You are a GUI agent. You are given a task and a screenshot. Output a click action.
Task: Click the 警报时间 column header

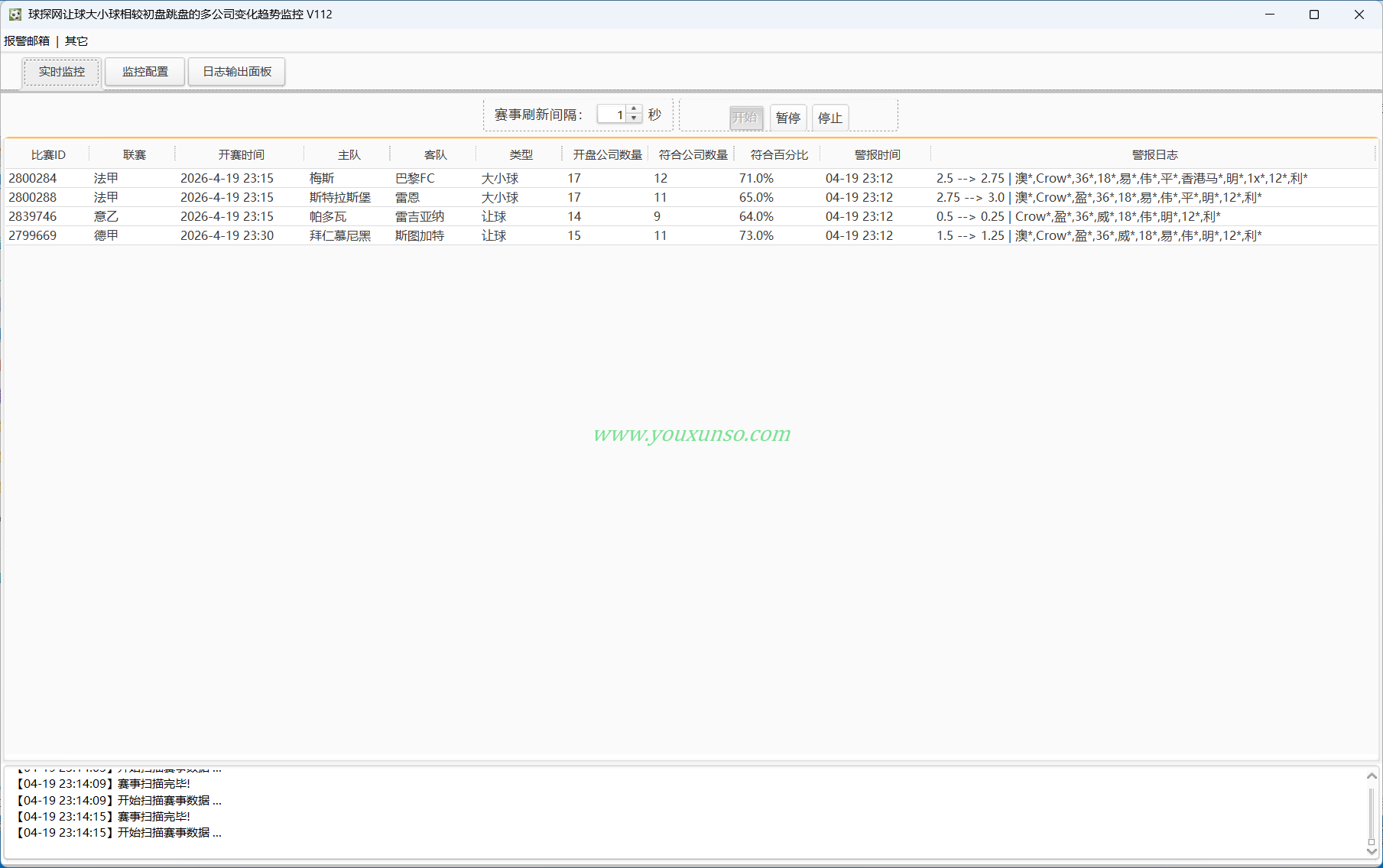pos(877,155)
